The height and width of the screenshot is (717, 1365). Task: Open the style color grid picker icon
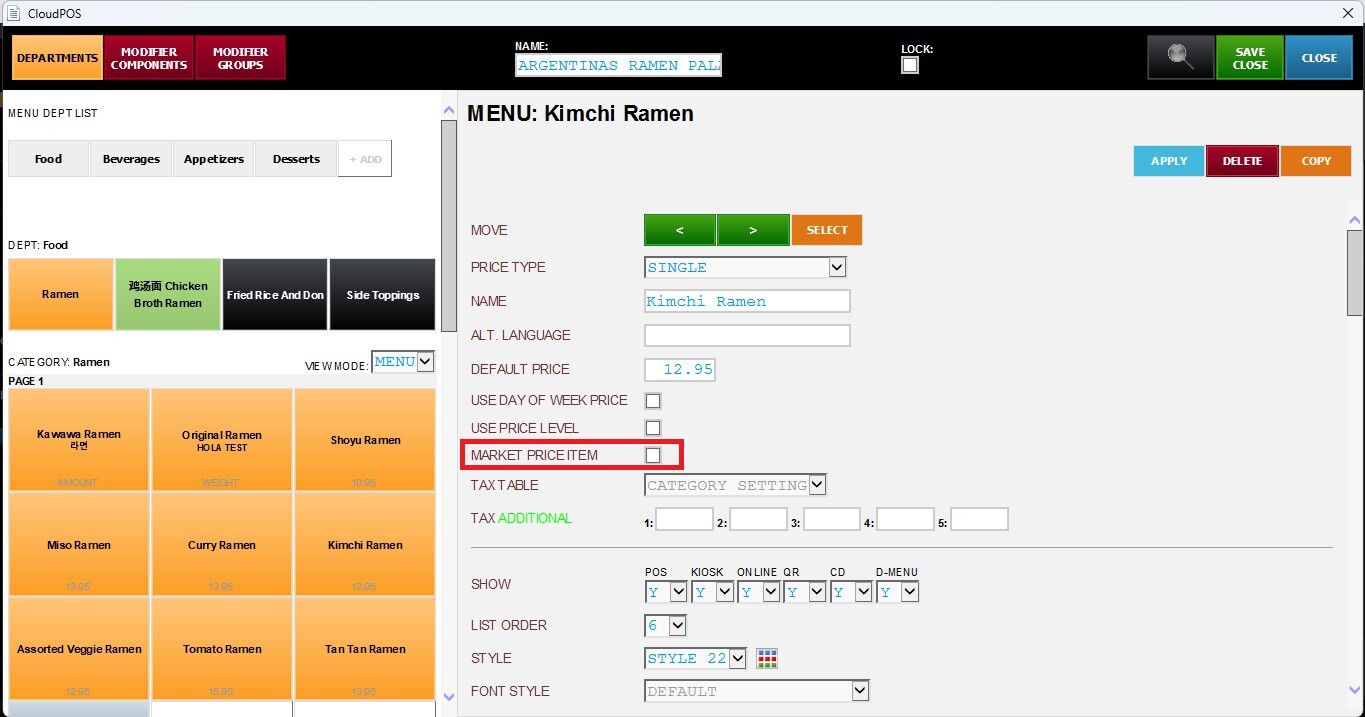[767, 658]
